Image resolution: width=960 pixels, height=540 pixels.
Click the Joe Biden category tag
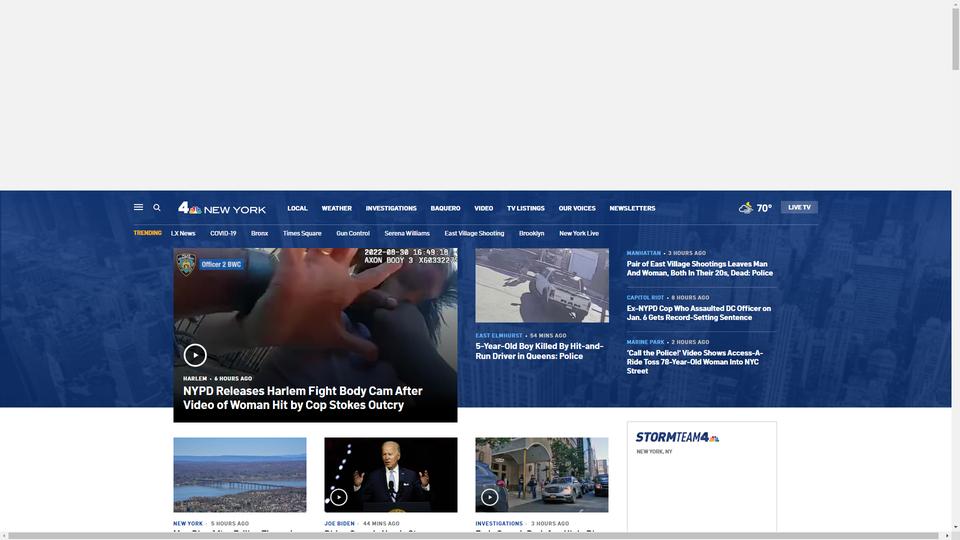click(x=339, y=523)
